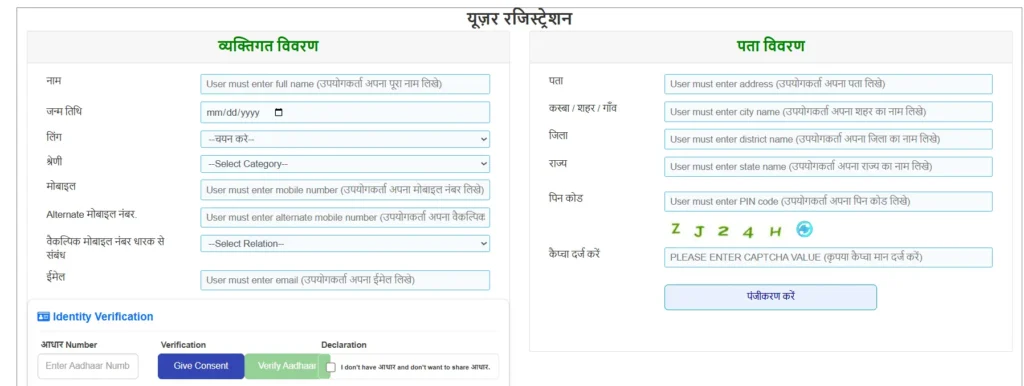This screenshot has width=1024, height=386.
Task: Click the जन्म तिथि label
Action: (64, 111)
